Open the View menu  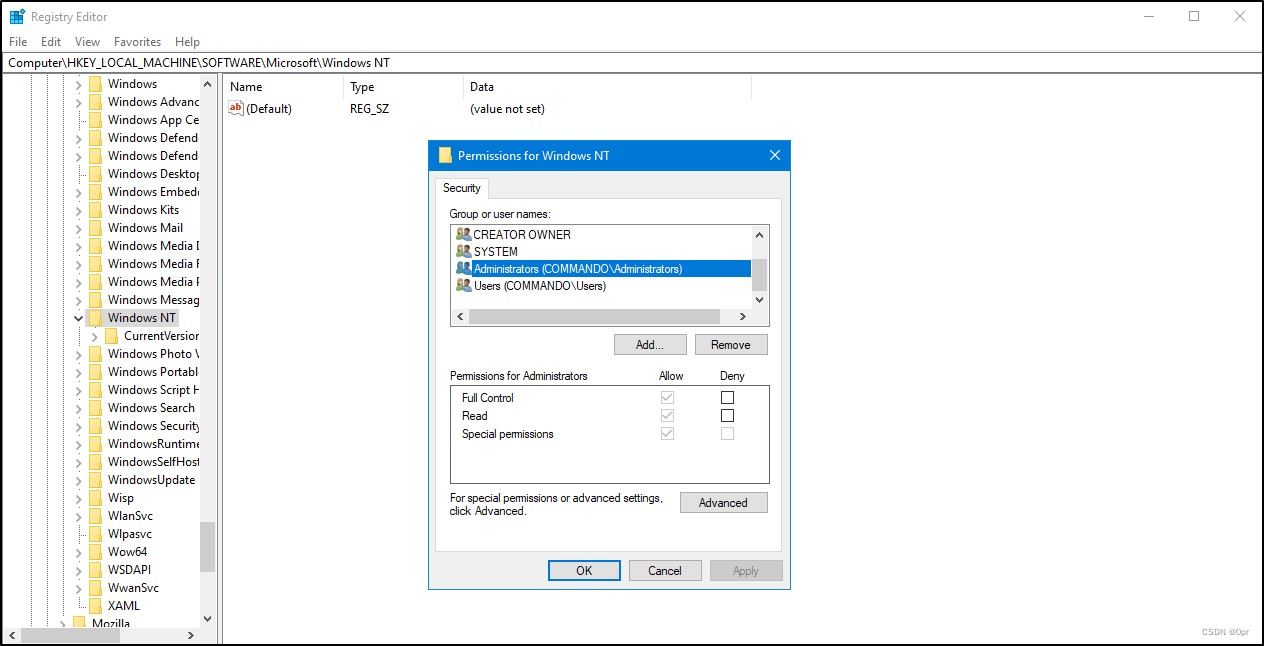(88, 42)
